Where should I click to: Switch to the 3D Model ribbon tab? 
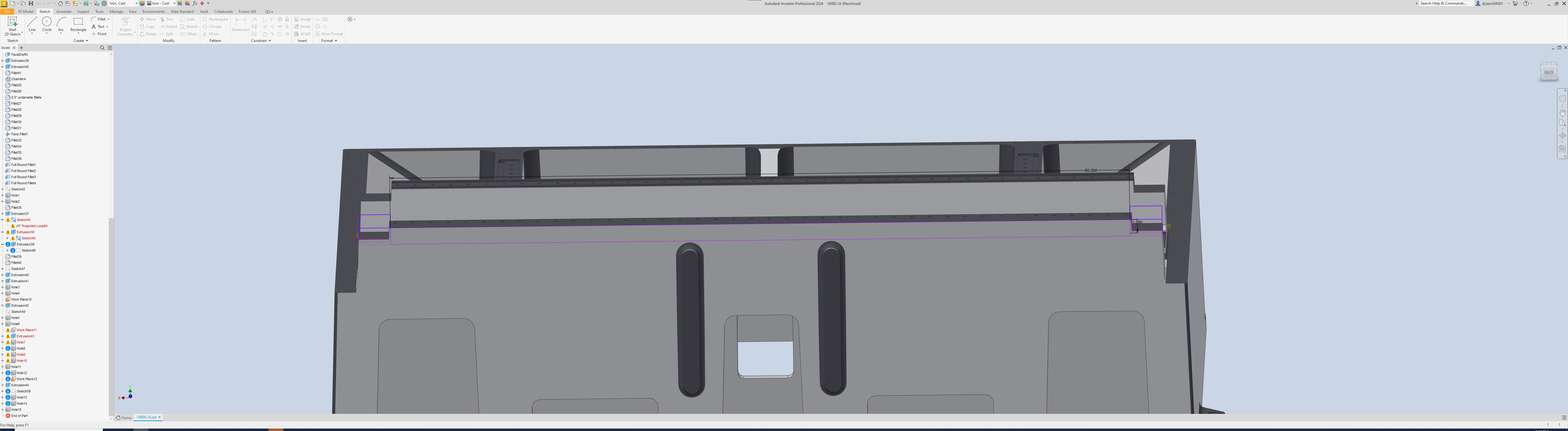(x=25, y=12)
